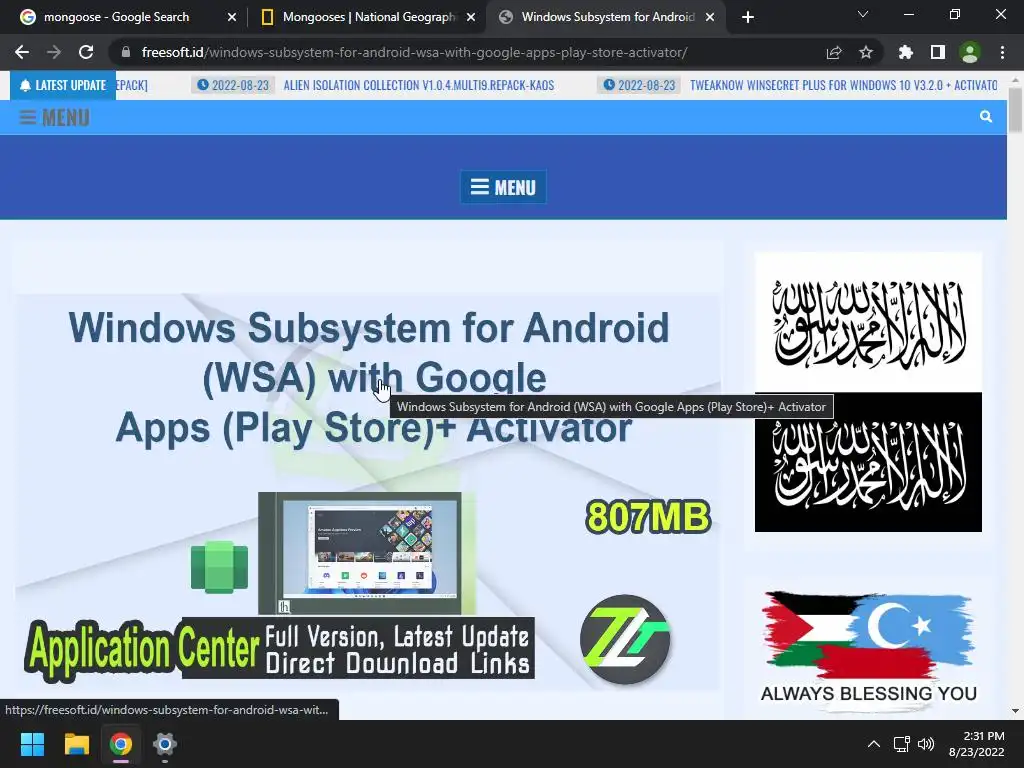Open TweakNow WinSecret Plus ticker link
Screen dimensions: 1024x768
point(843,86)
